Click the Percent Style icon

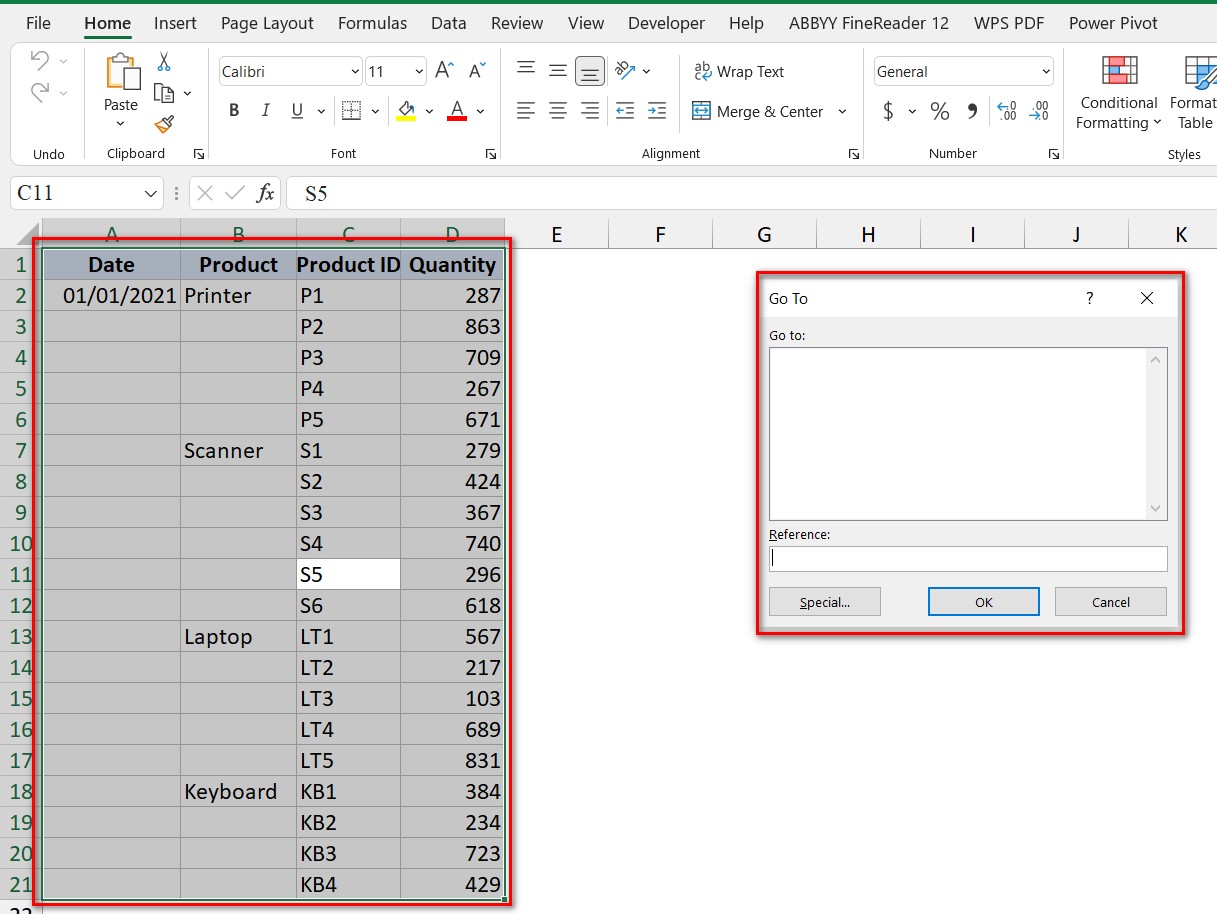939,112
